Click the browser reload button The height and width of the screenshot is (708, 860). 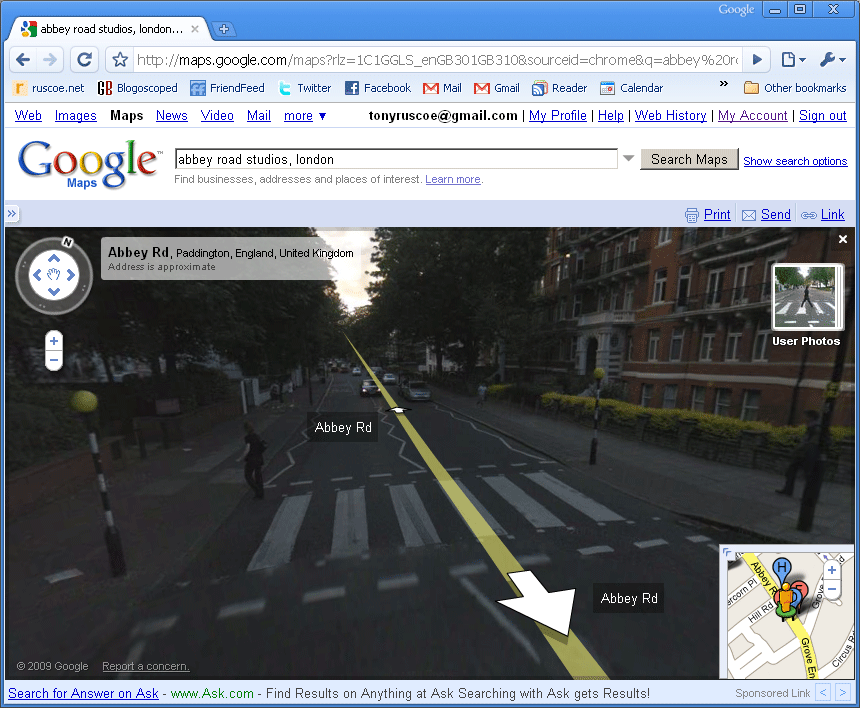coord(85,59)
